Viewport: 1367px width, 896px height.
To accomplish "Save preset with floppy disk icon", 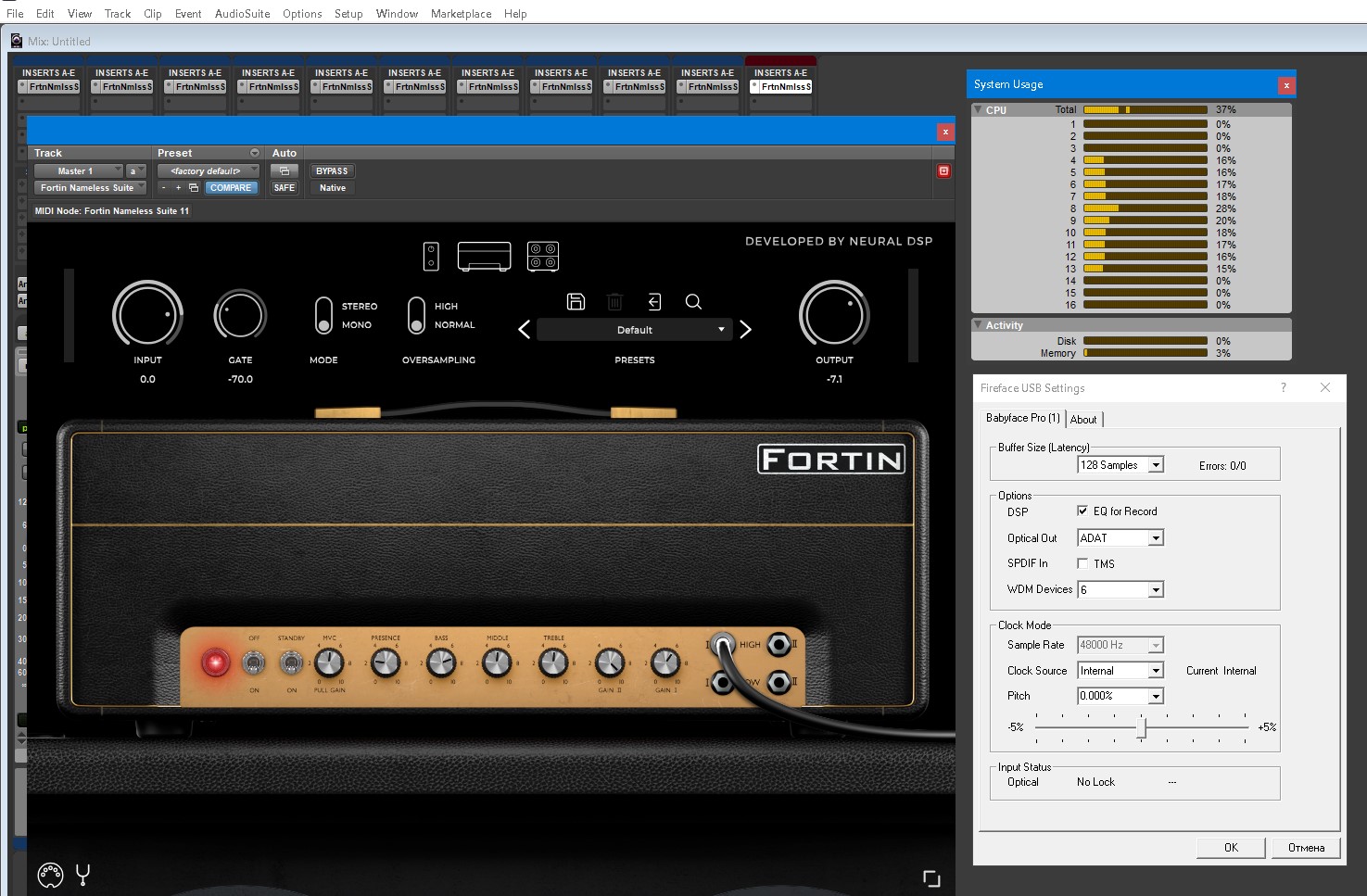I will 576,301.
